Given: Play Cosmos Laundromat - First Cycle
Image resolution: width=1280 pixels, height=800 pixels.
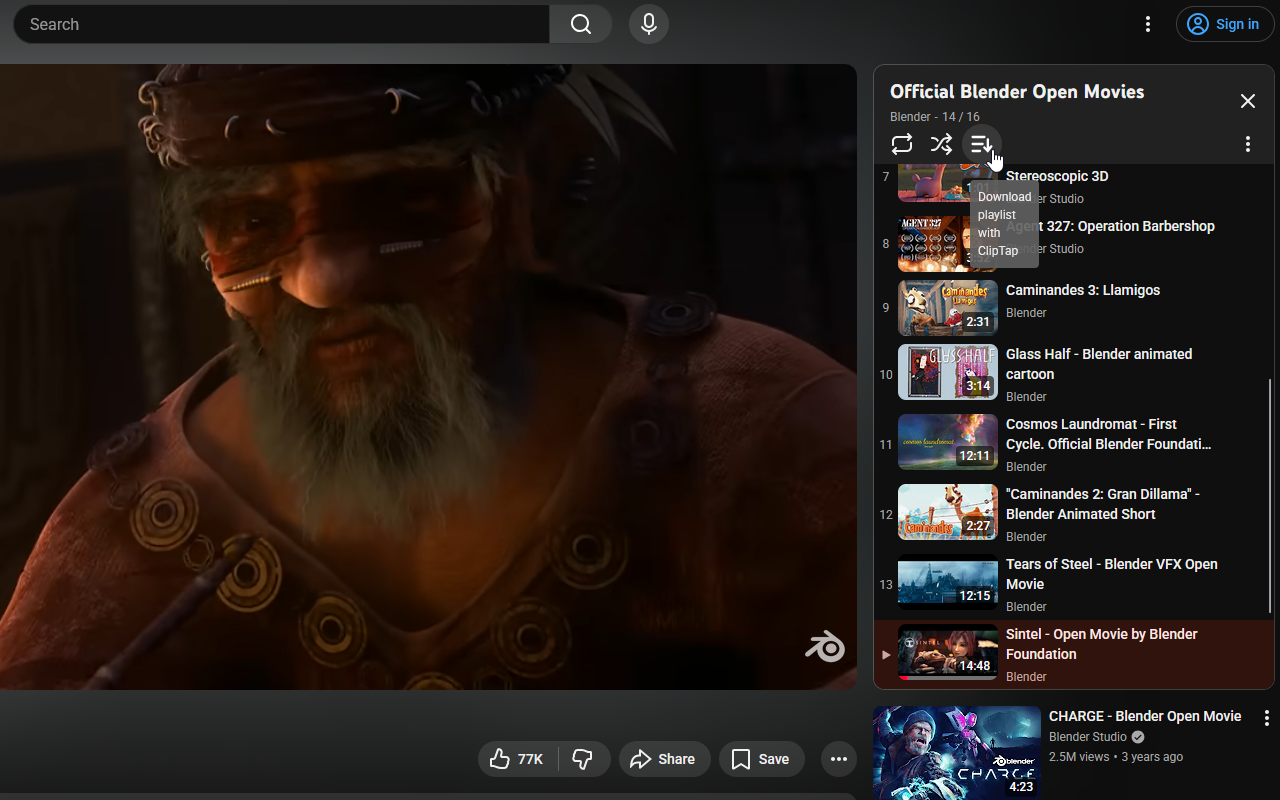Looking at the screenshot, I should pyautogui.click(x=1110, y=434).
